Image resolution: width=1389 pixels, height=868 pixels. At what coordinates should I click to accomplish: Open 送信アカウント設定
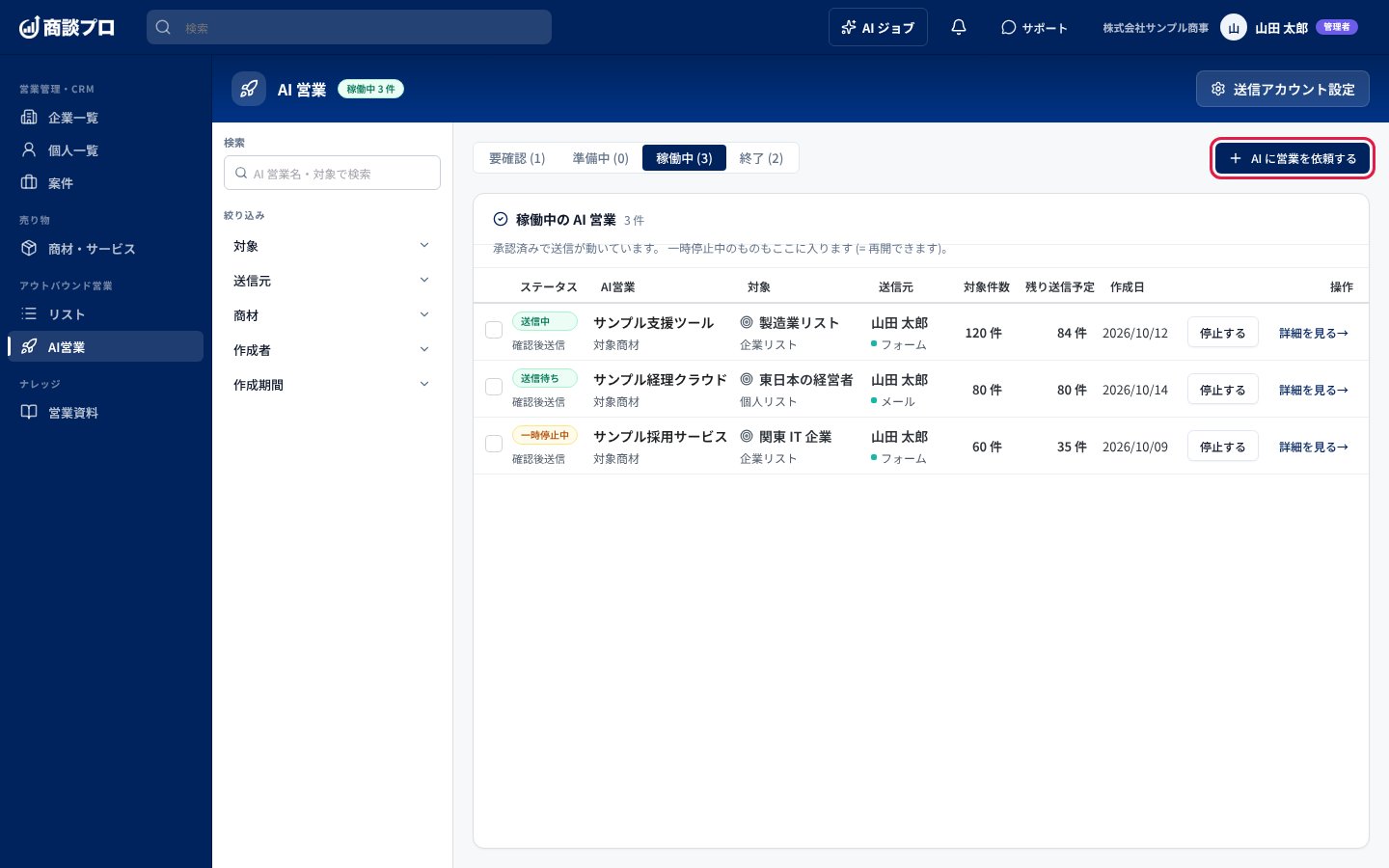pyautogui.click(x=1283, y=89)
